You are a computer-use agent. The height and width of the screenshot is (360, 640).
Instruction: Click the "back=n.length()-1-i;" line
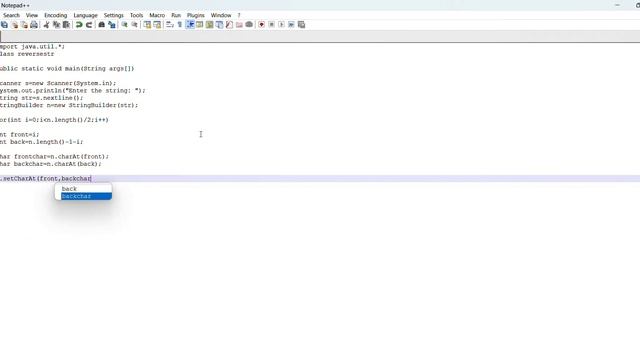tap(41, 142)
